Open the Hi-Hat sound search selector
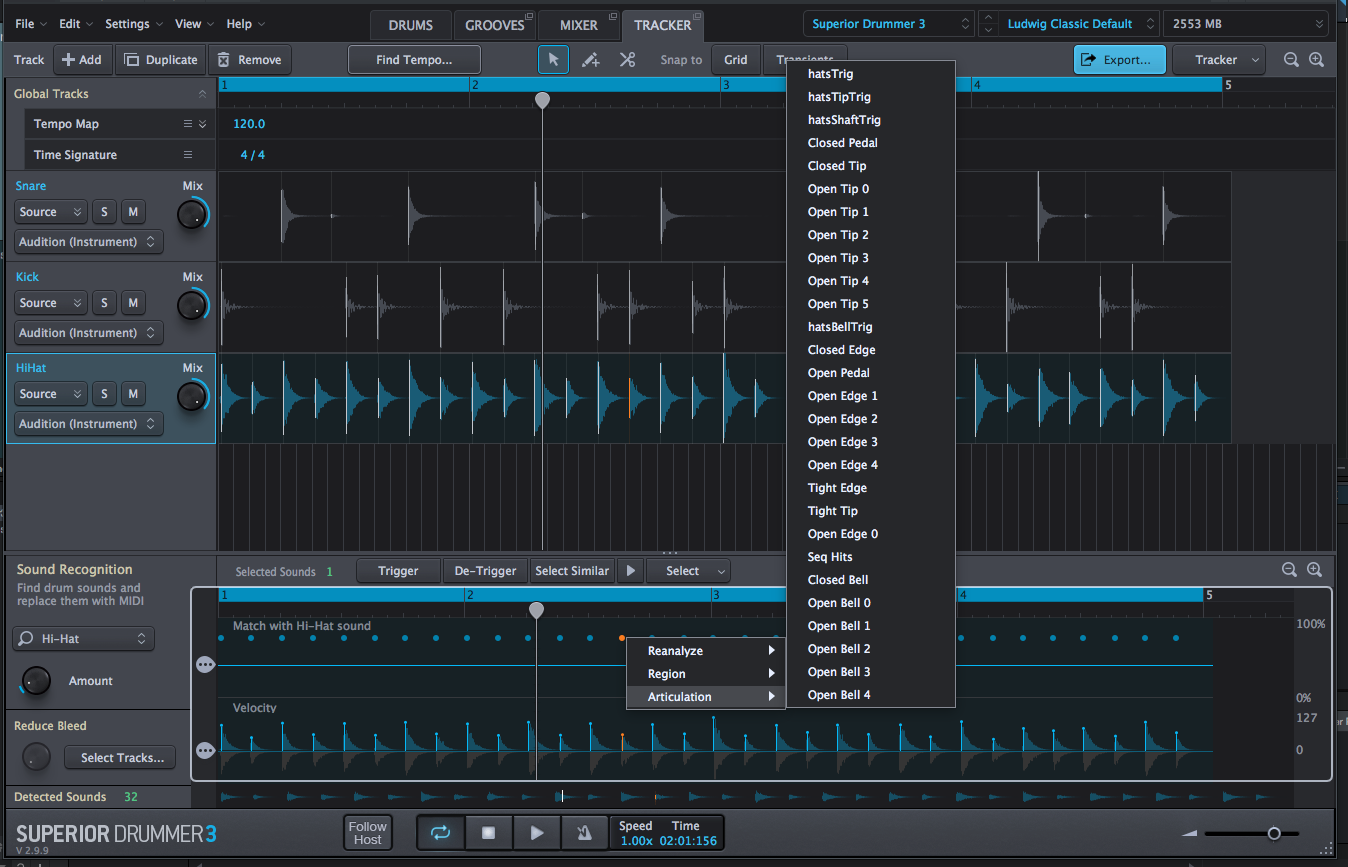This screenshot has width=1348, height=867. tap(83, 638)
